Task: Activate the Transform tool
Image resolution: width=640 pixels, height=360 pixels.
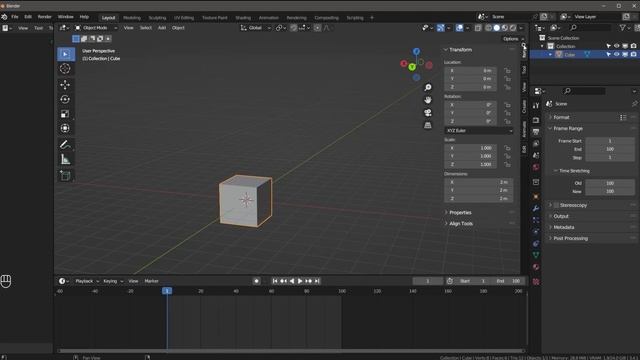Action: point(65,128)
